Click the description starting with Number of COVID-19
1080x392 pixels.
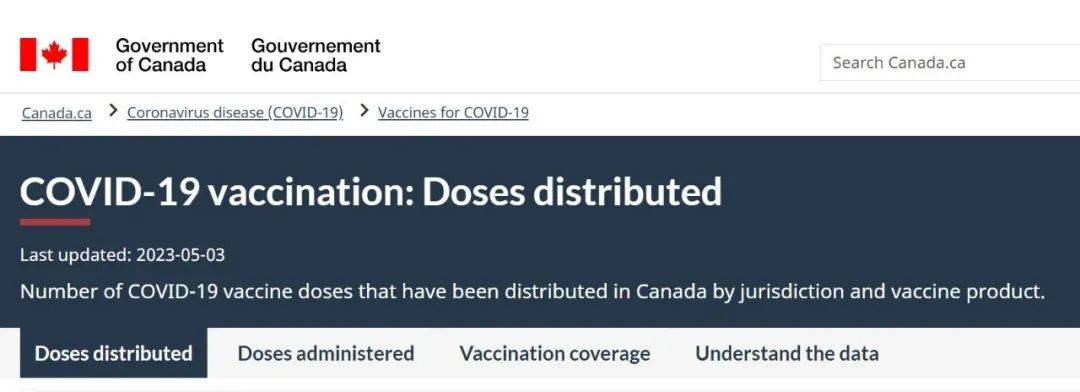coord(532,291)
